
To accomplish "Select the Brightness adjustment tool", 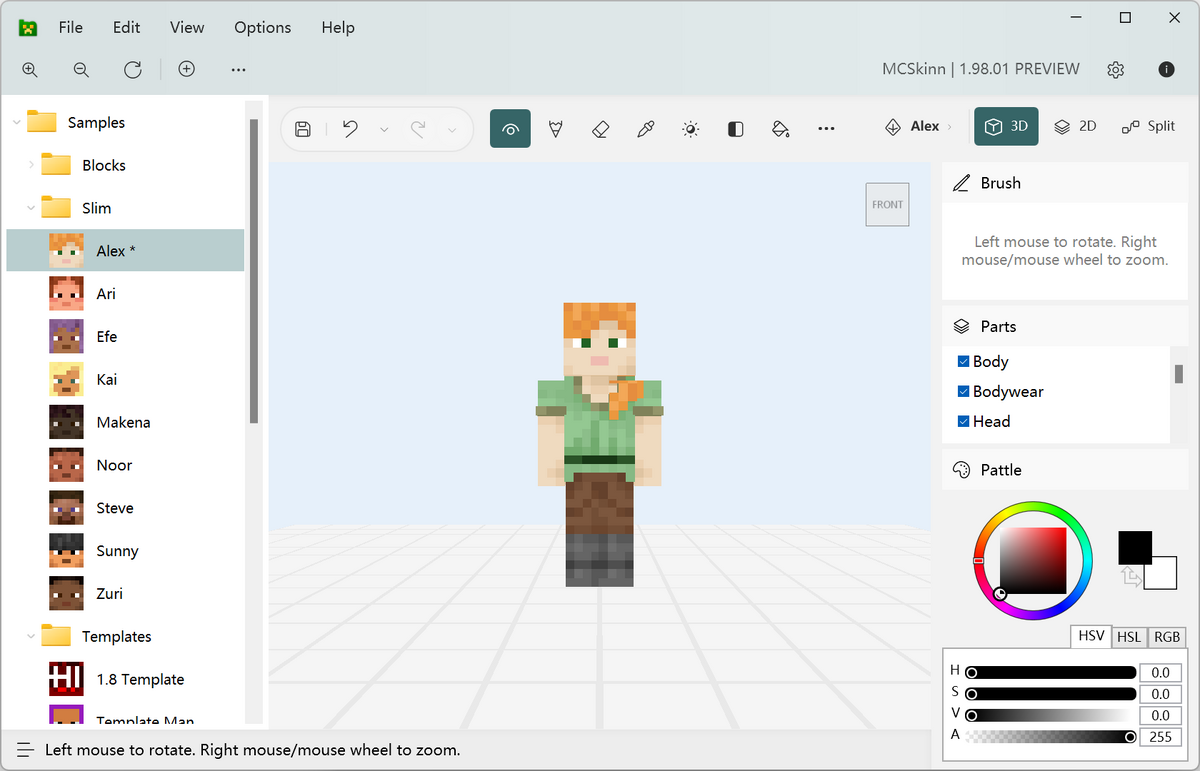I will coord(690,128).
